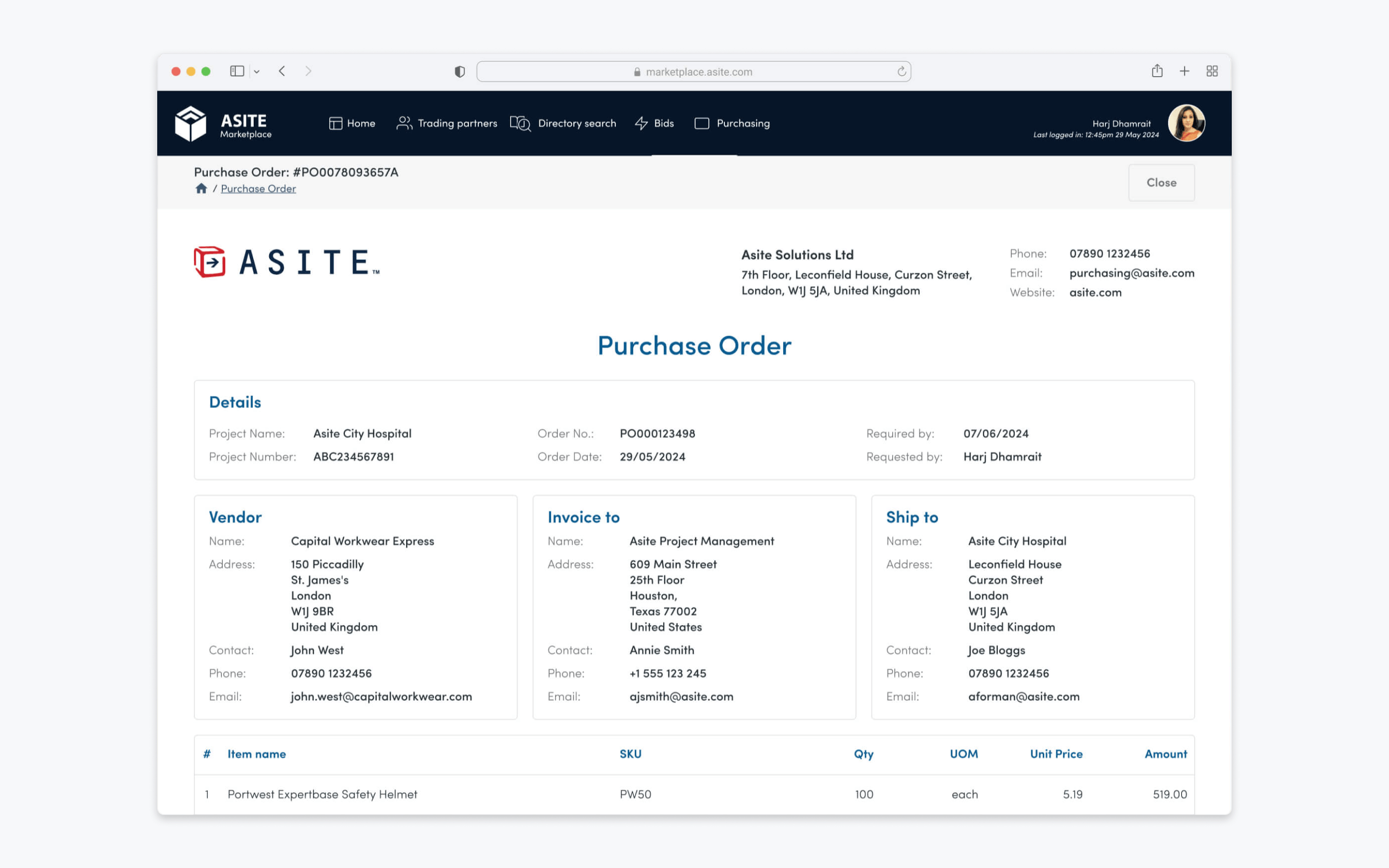Open Trading partners in the navbar
Viewport: 1389px width, 868px height.
pyautogui.click(x=447, y=123)
